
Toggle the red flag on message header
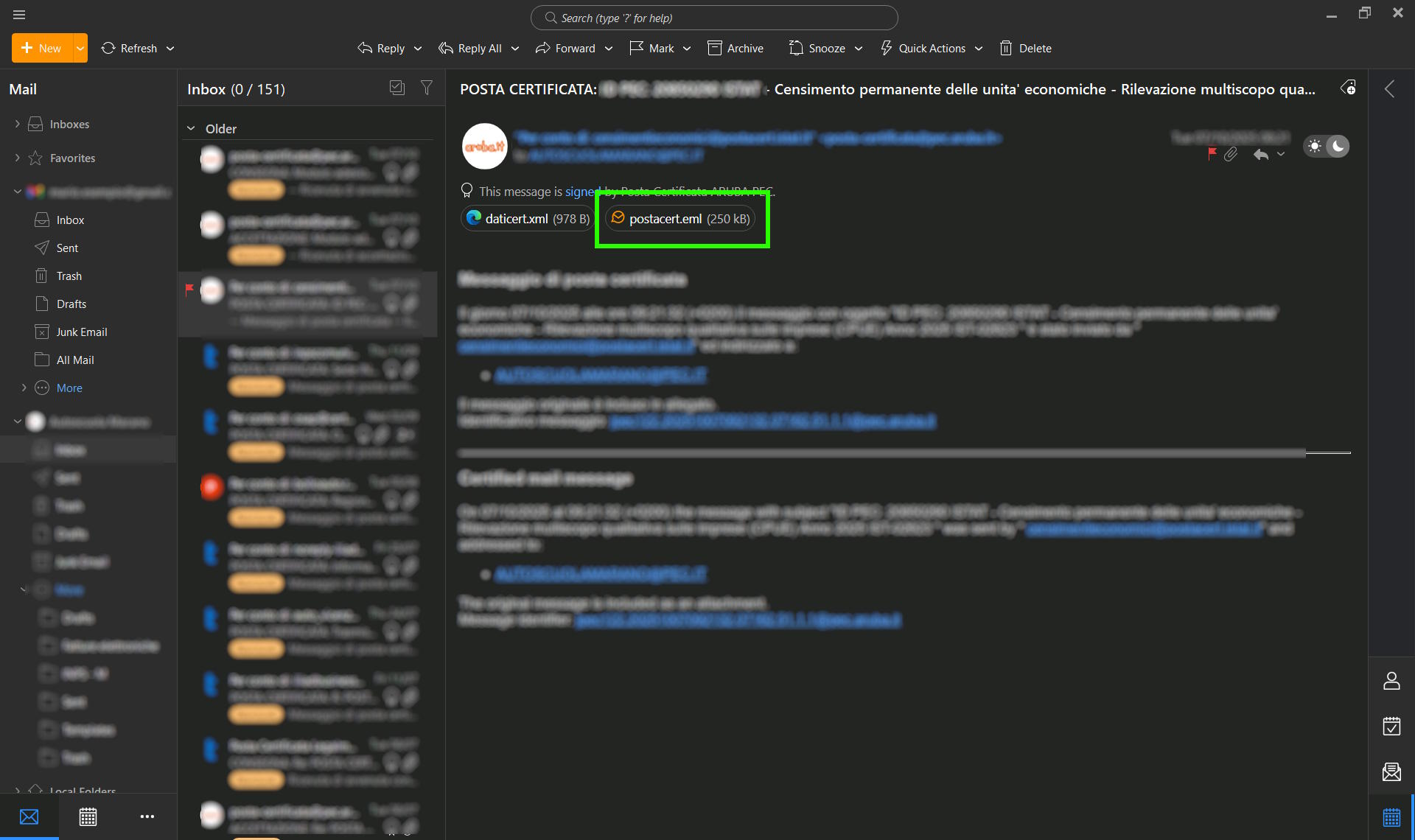tap(1212, 154)
